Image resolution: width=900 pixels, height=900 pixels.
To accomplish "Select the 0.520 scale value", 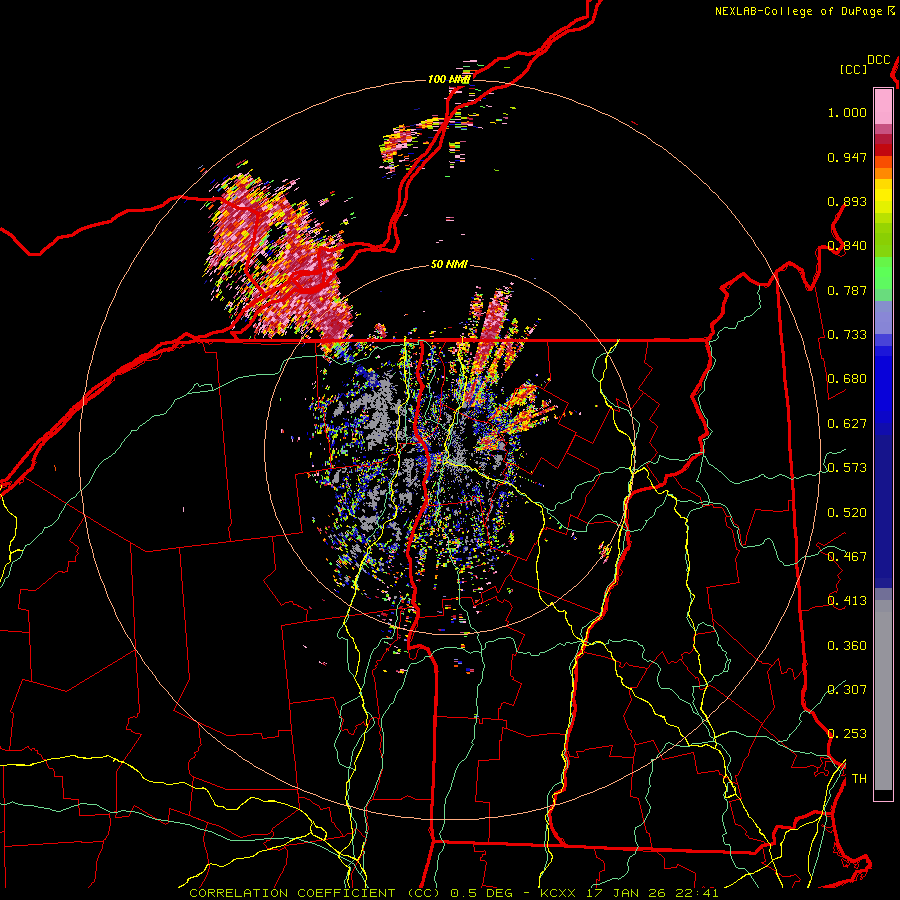I will pos(847,513).
